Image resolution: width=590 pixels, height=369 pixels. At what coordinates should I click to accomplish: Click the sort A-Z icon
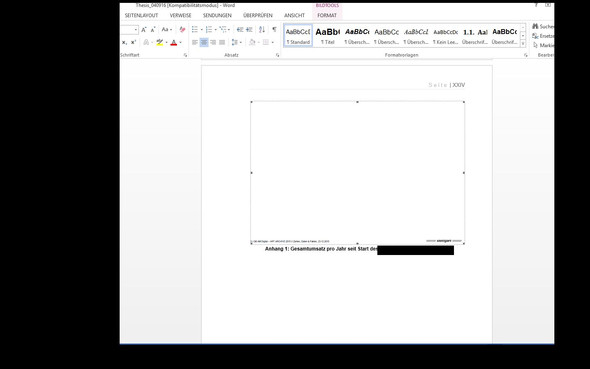262,29
